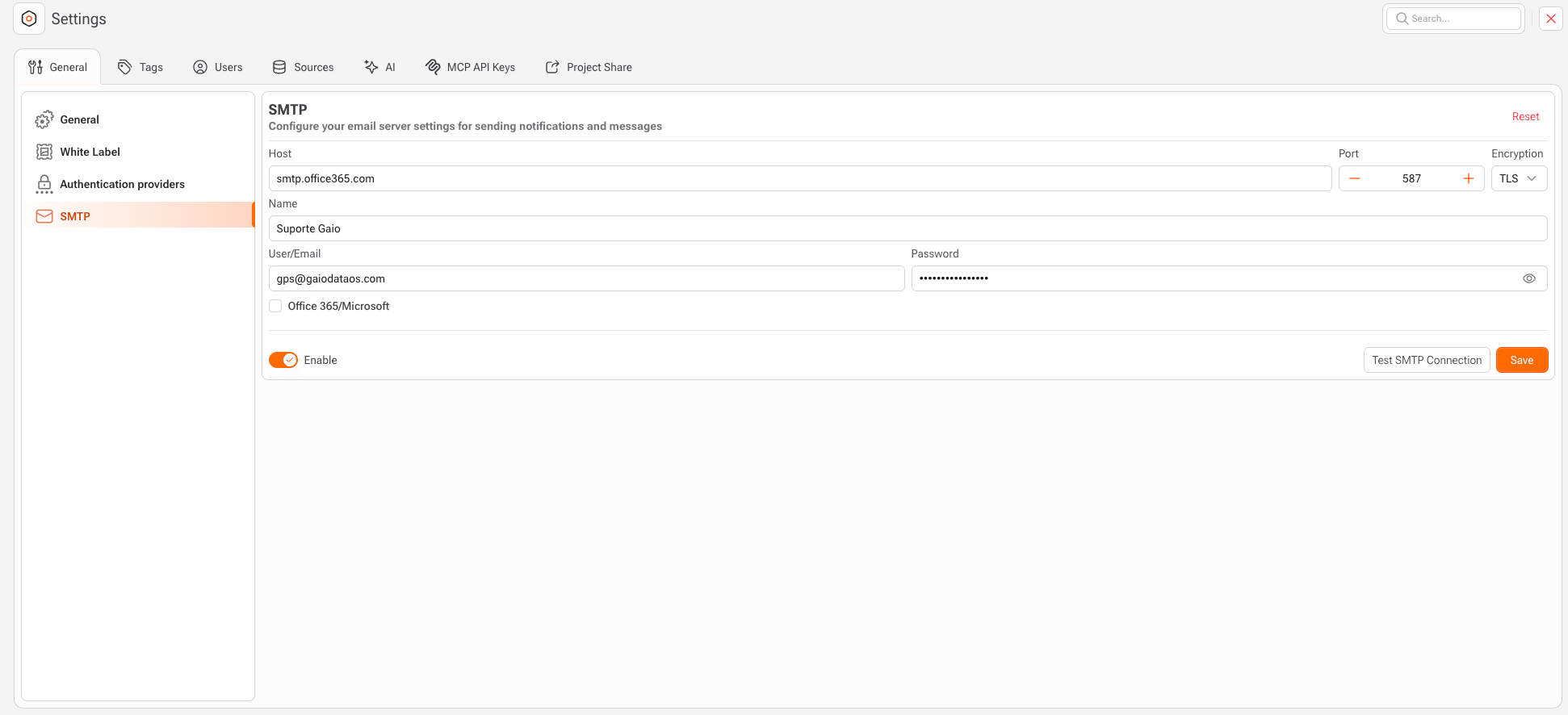This screenshot has height=715, width=1568.
Task: Open the Project Share tab
Action: (x=589, y=67)
